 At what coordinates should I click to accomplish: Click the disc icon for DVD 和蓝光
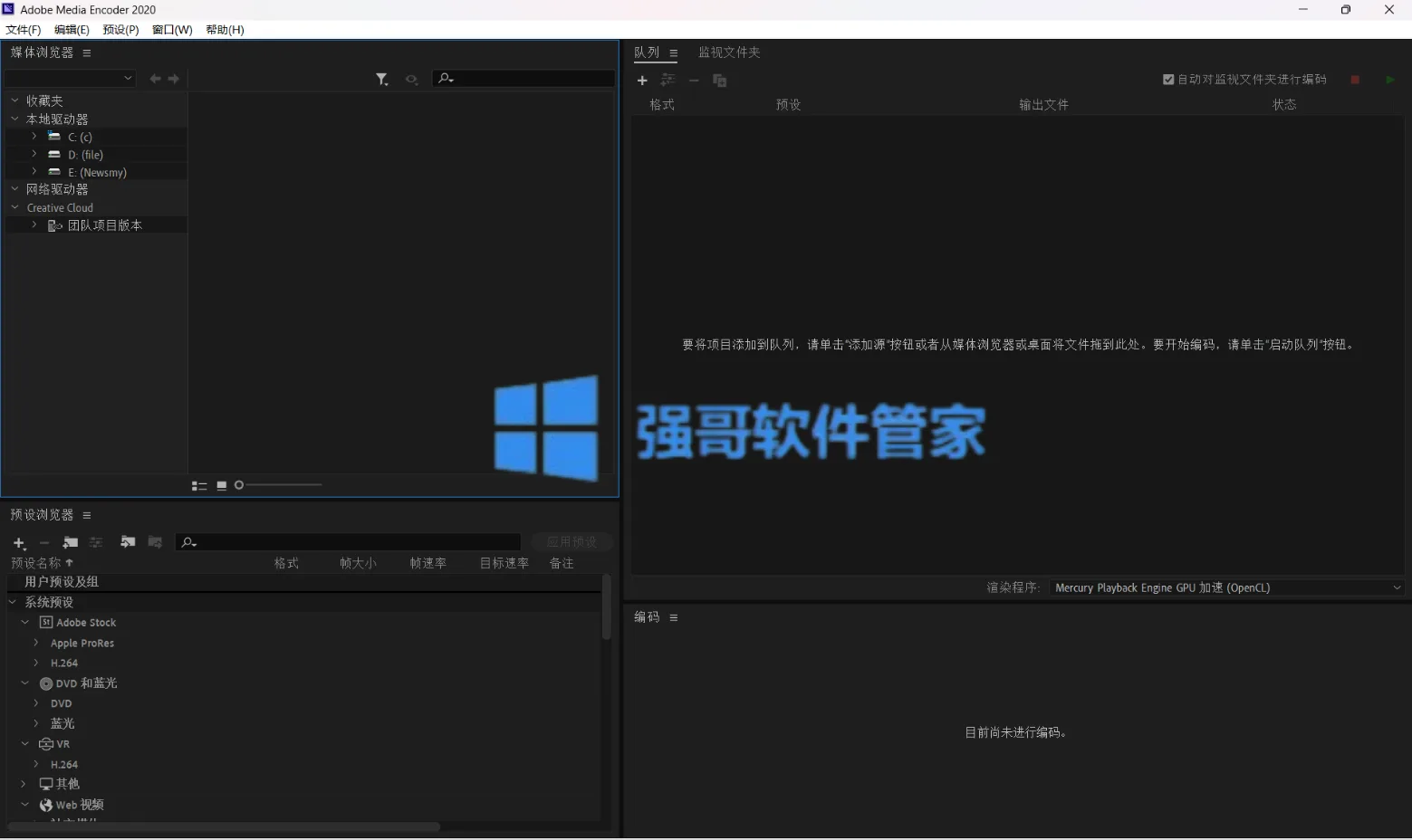[x=46, y=683]
